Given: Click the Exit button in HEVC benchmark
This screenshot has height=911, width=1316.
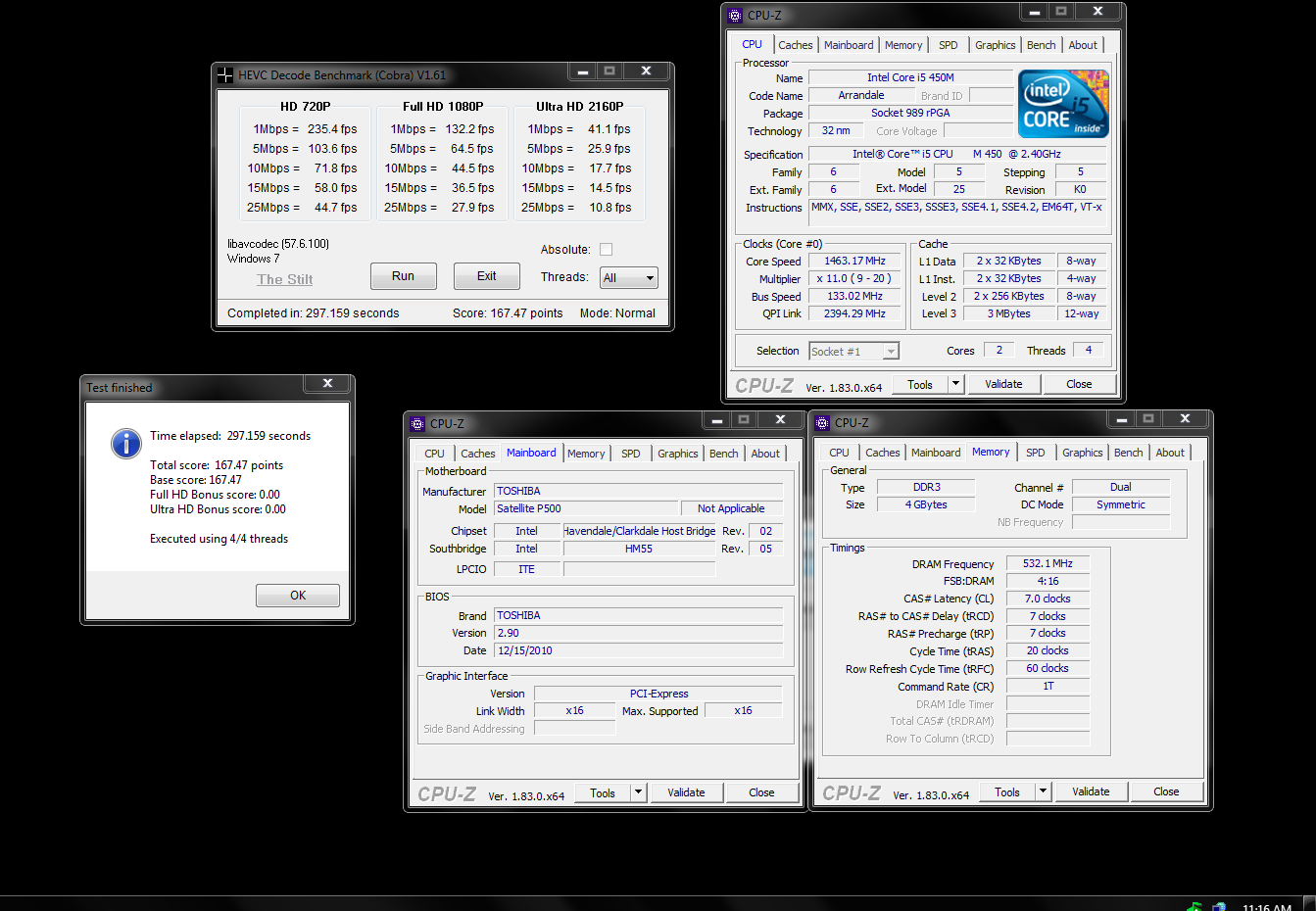Looking at the screenshot, I should (x=487, y=276).
